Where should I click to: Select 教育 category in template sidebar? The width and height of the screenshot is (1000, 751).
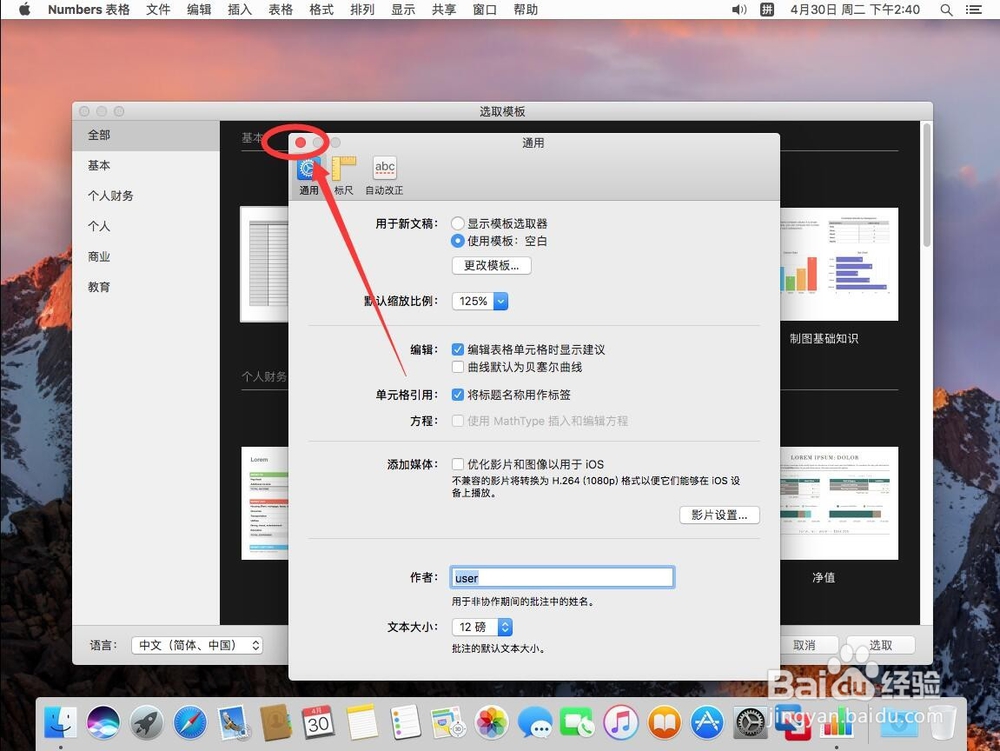tap(98, 287)
